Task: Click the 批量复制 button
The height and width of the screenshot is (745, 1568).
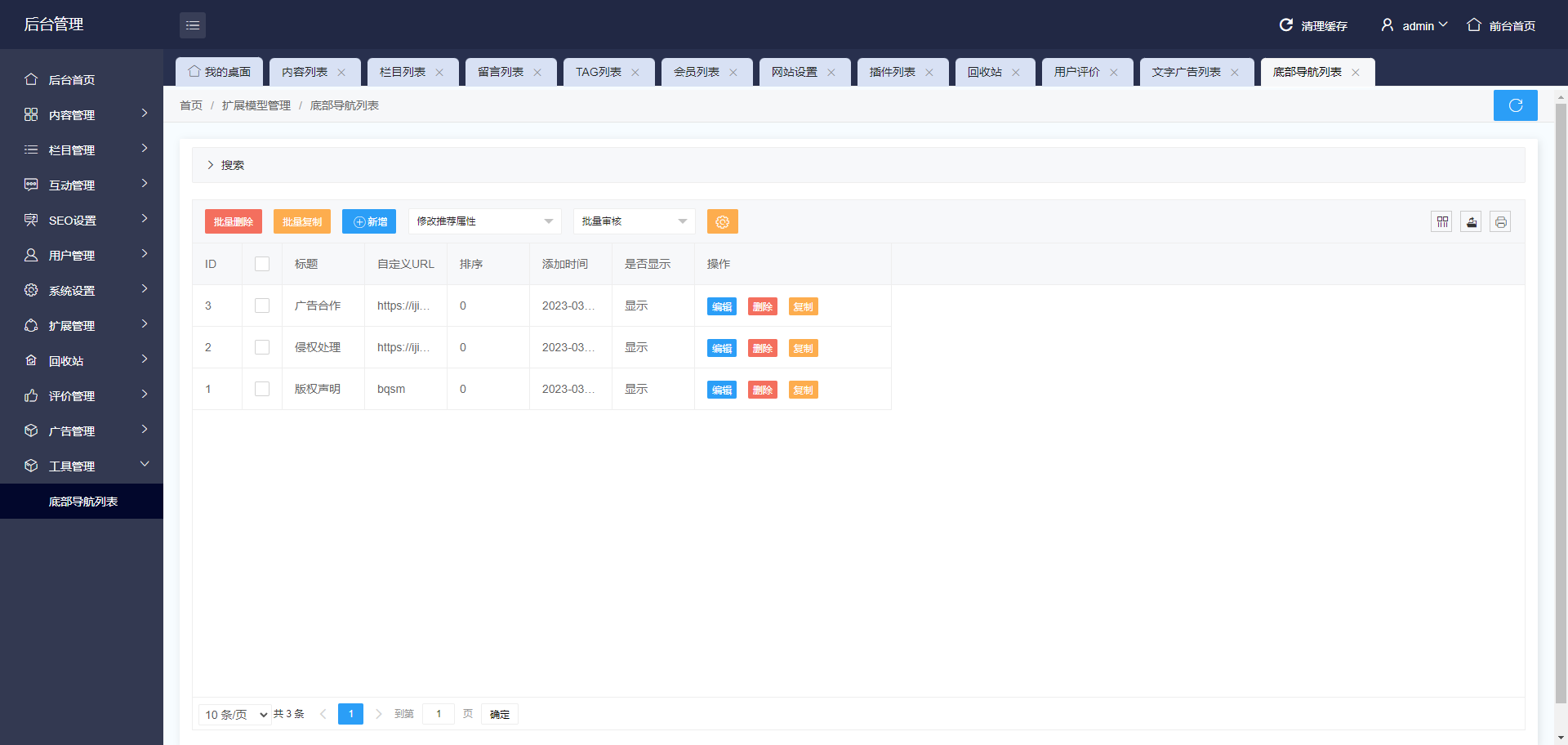Action: tap(302, 221)
